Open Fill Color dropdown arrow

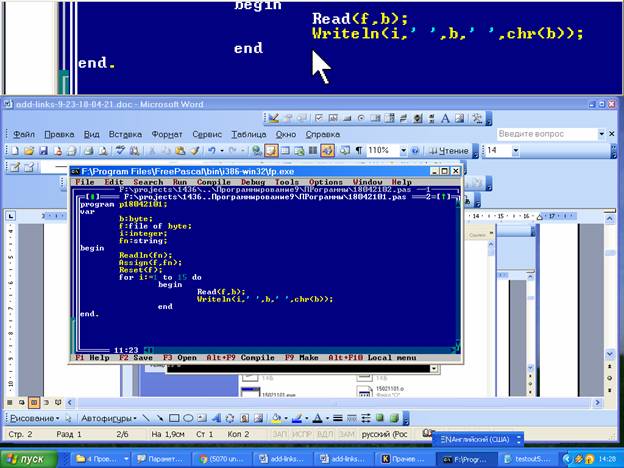coord(286,419)
